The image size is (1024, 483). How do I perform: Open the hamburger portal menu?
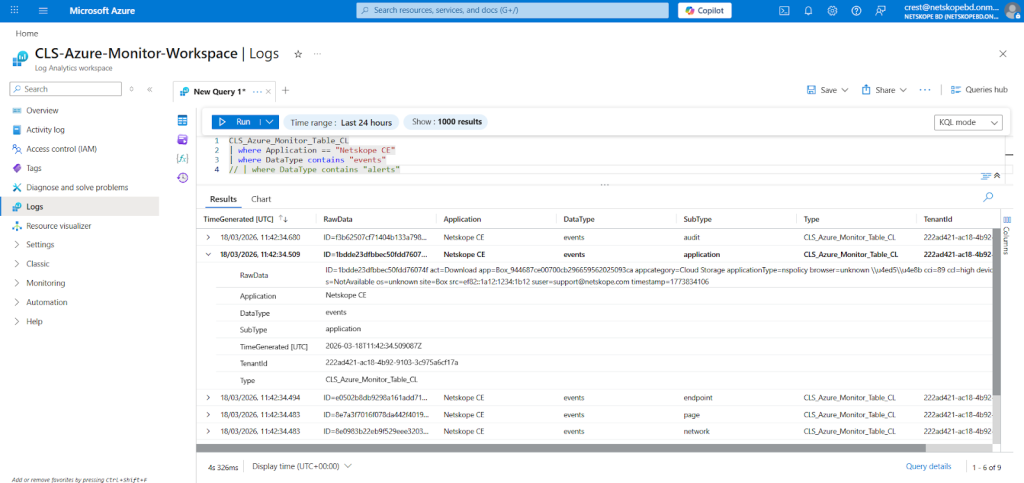tap(44, 10)
